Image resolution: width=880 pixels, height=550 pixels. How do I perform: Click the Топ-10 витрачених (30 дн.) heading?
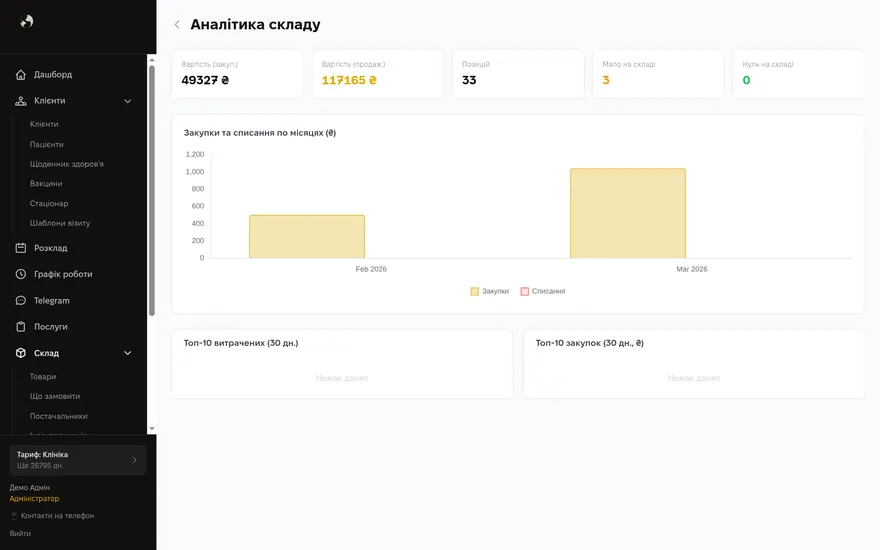(241, 343)
